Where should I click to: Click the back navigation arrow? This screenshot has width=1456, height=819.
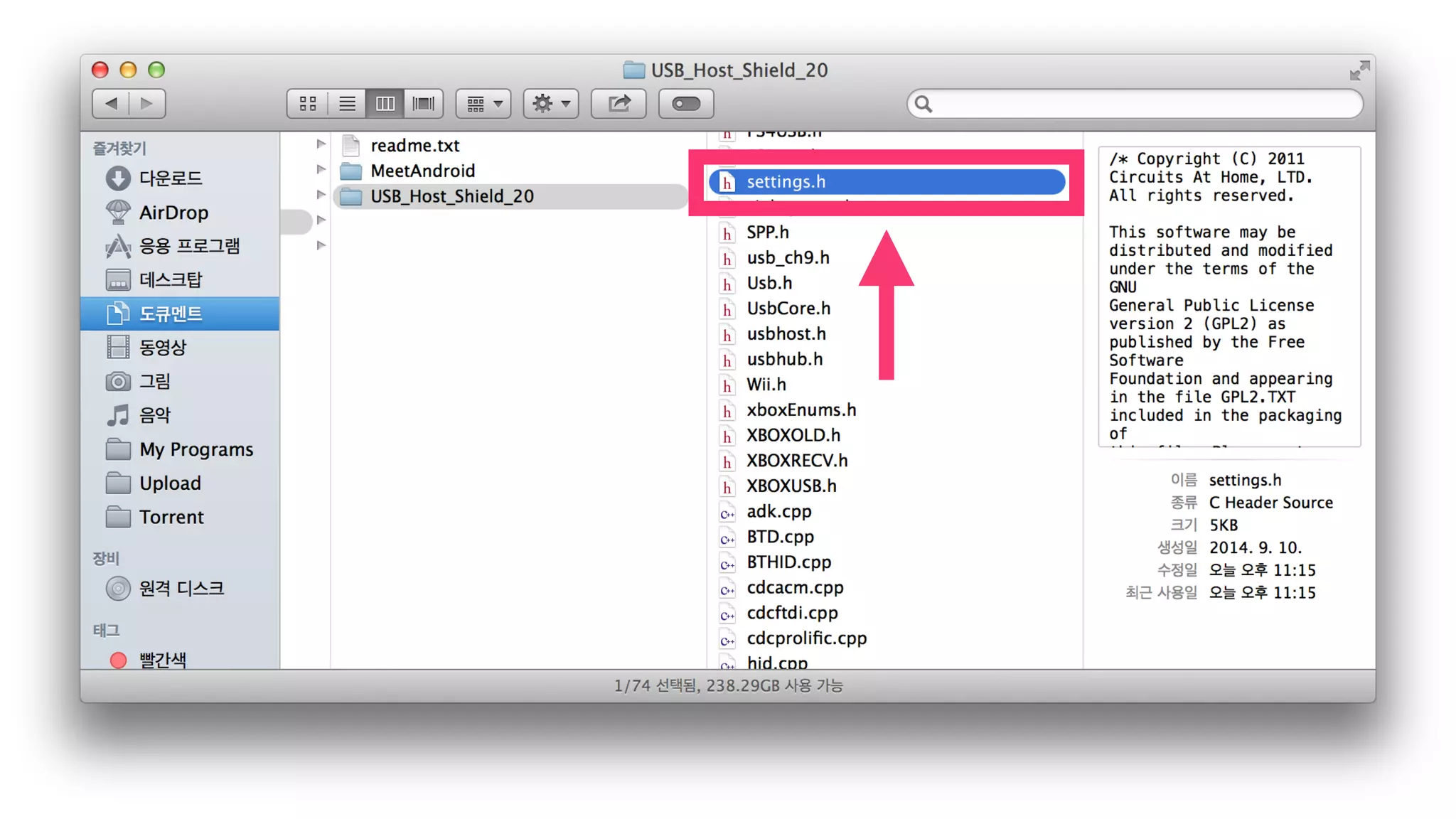tap(111, 104)
